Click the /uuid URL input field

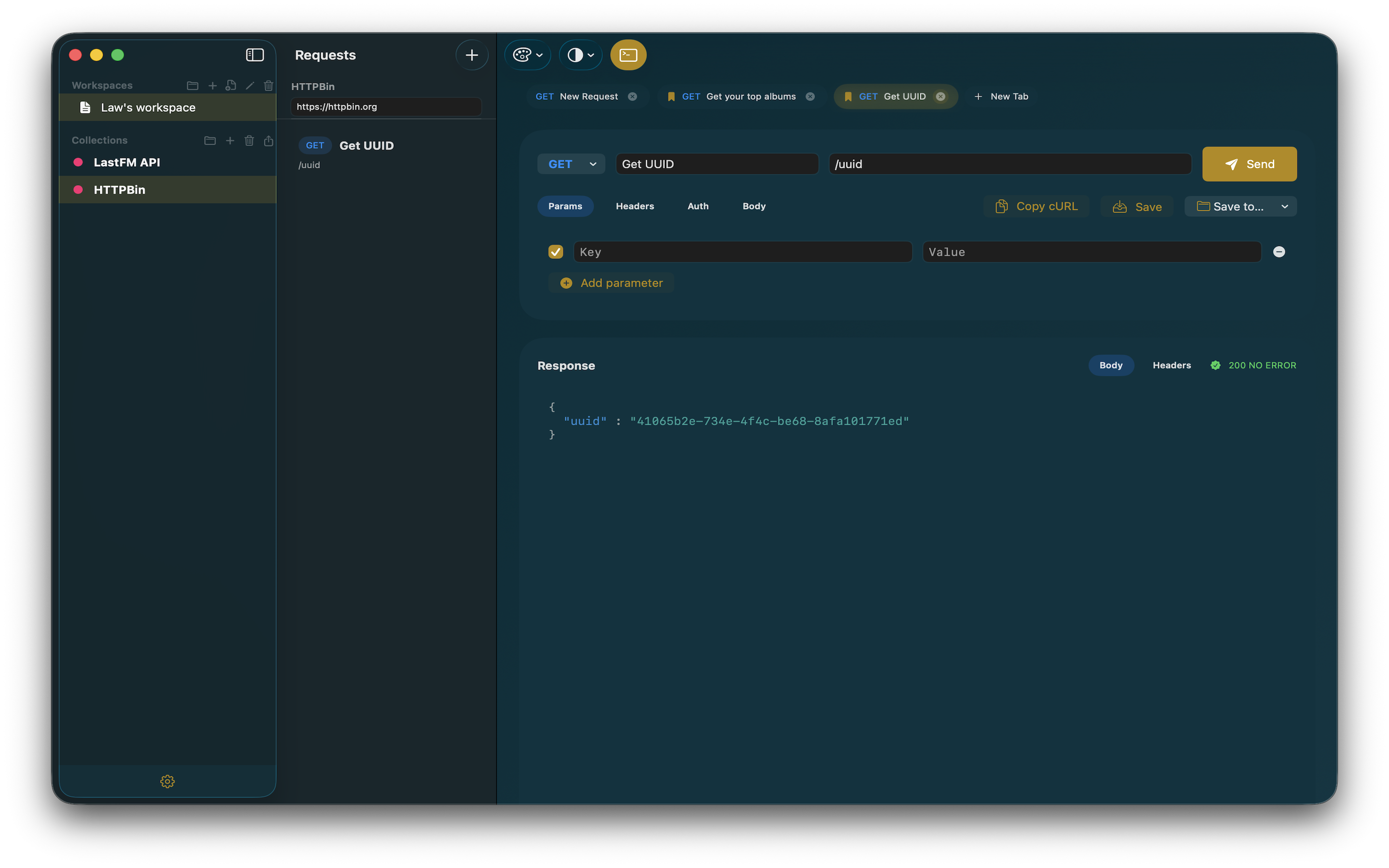(1009, 163)
